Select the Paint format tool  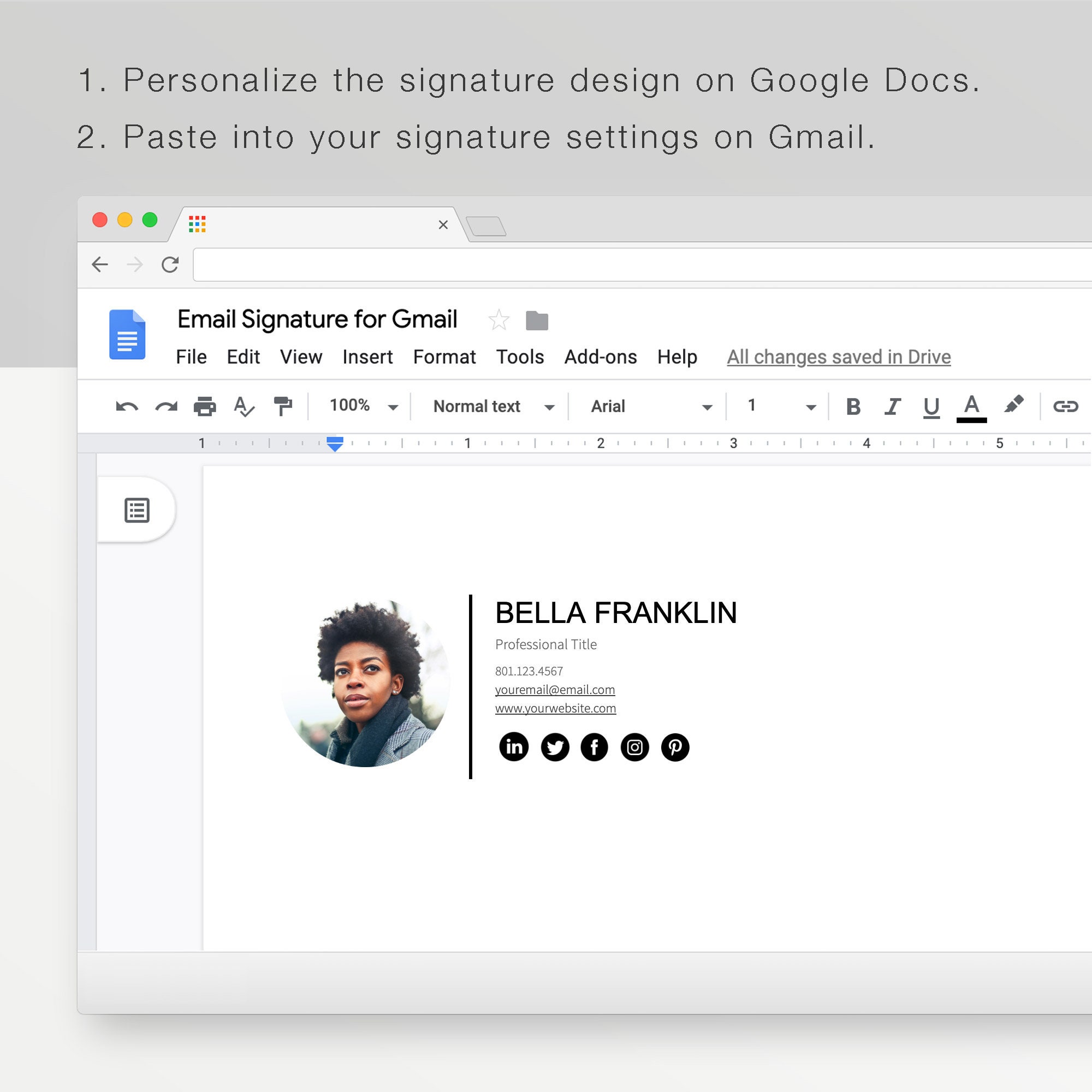283,406
